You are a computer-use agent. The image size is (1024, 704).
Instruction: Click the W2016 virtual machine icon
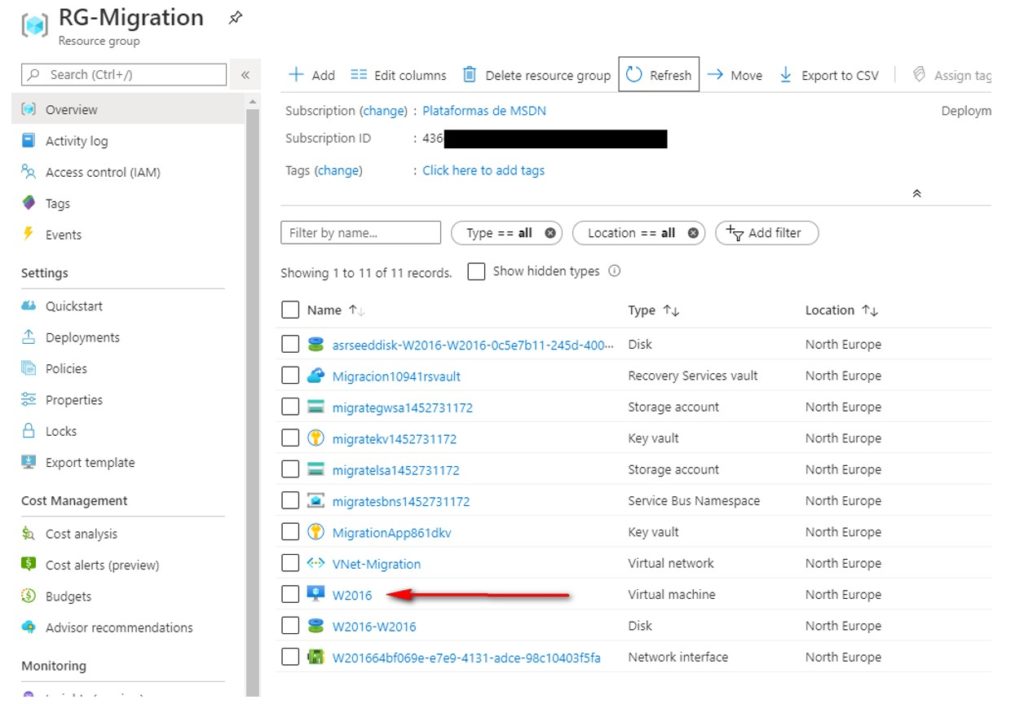tap(316, 593)
